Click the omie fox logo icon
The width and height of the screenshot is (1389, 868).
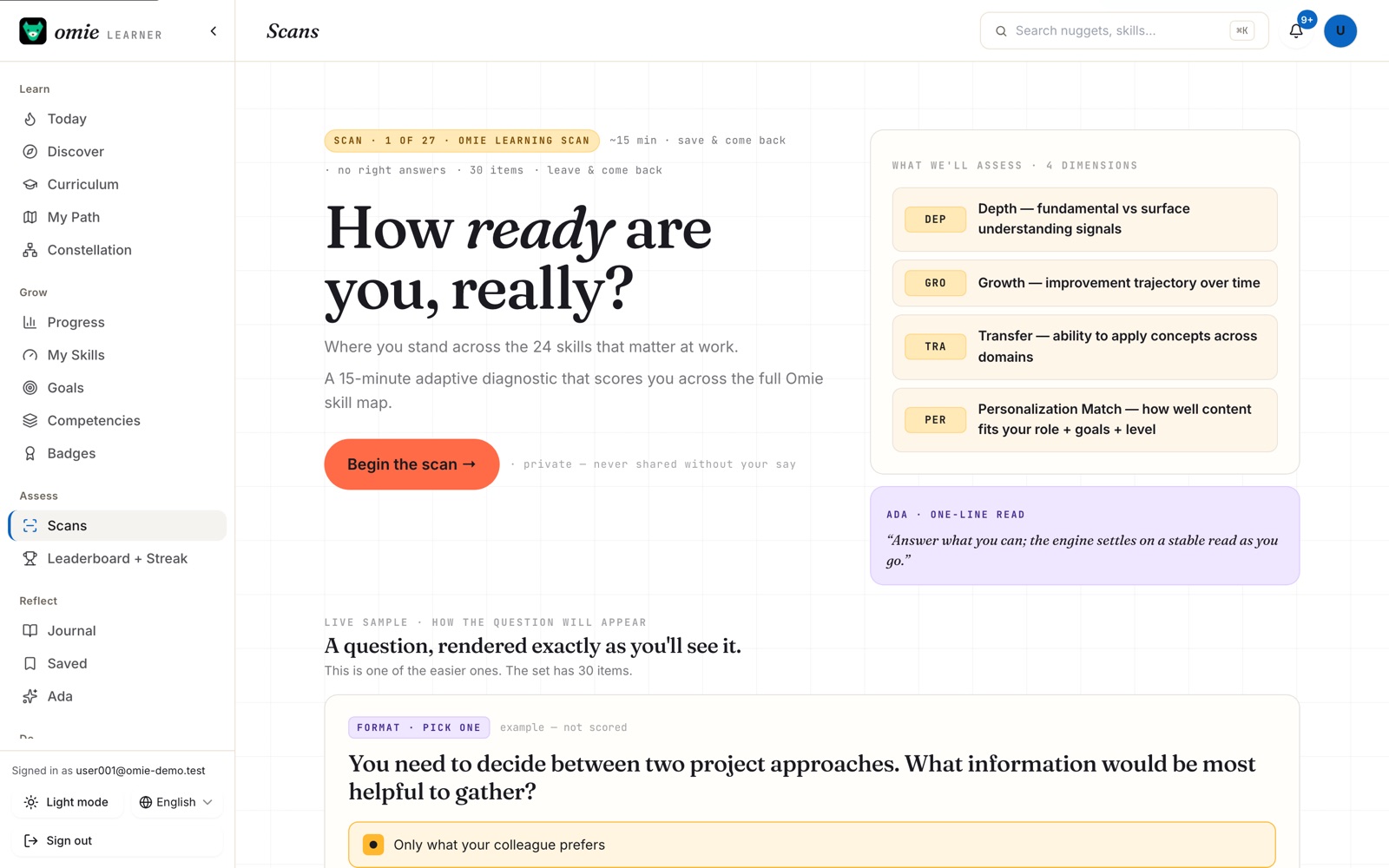[x=33, y=31]
